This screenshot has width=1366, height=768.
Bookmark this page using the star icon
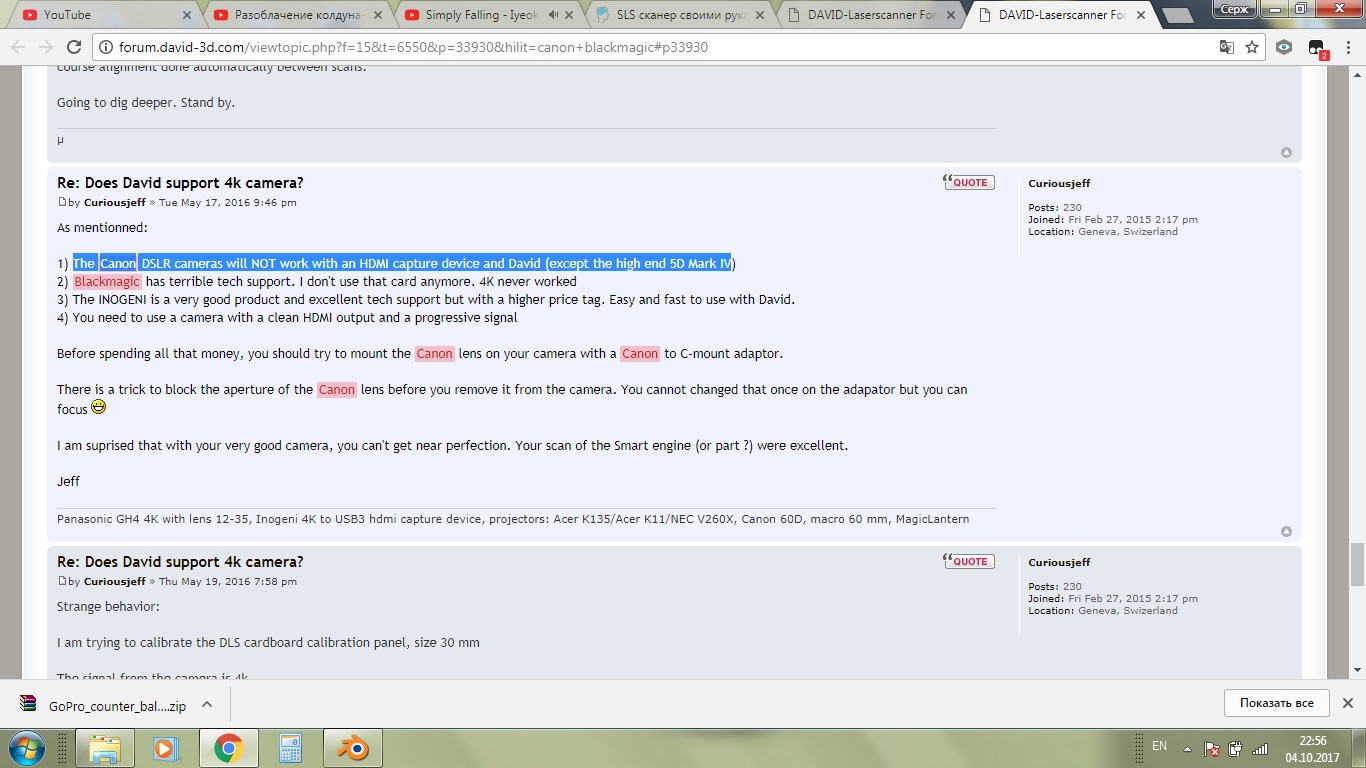coord(1252,47)
